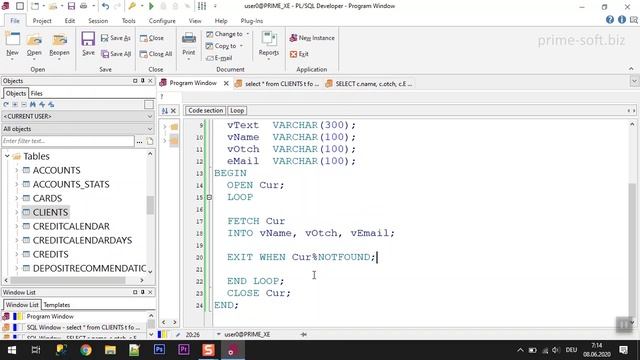The image size is (640, 360).
Task: Click the Find binoculars icon in Objects panel
Action: [33, 104]
